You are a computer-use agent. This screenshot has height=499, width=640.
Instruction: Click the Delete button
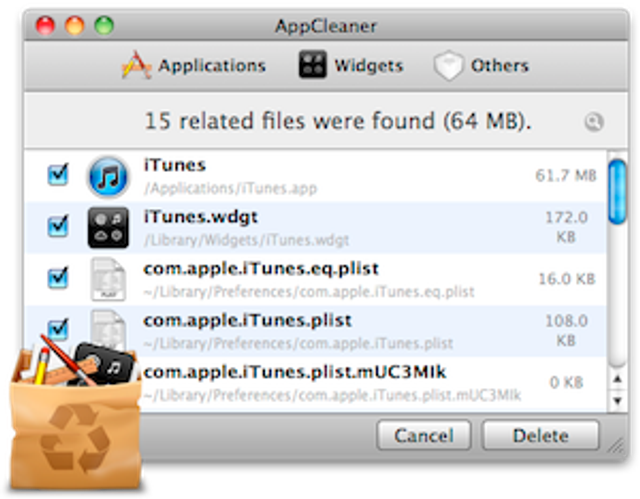pyautogui.click(x=540, y=435)
